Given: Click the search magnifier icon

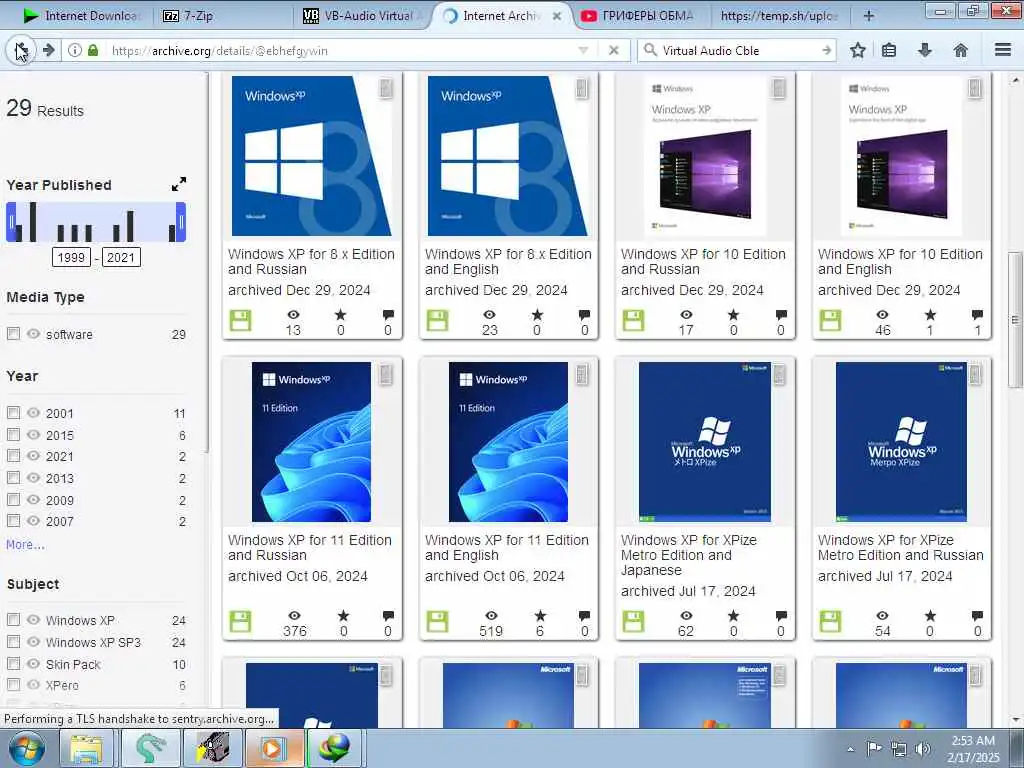Looking at the screenshot, I should click(650, 50).
